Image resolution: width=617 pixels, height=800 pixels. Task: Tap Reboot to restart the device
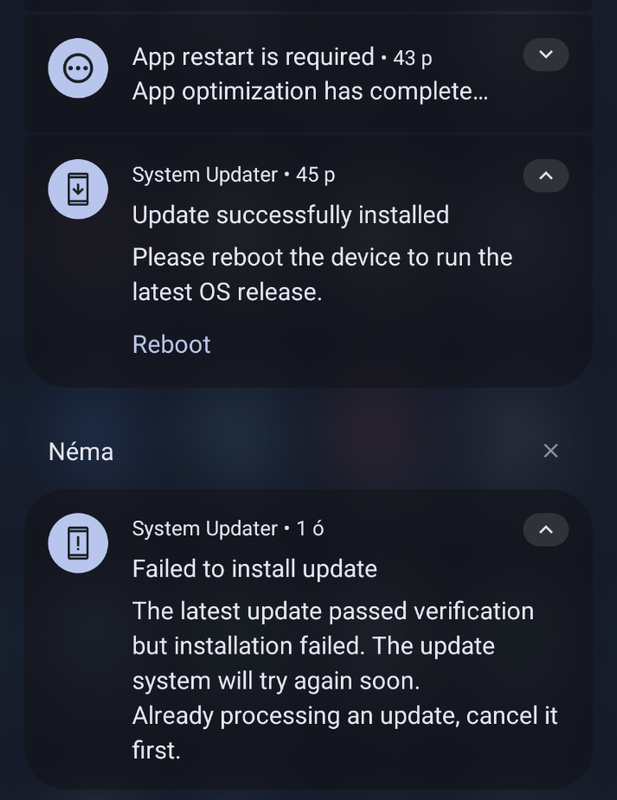click(x=171, y=344)
